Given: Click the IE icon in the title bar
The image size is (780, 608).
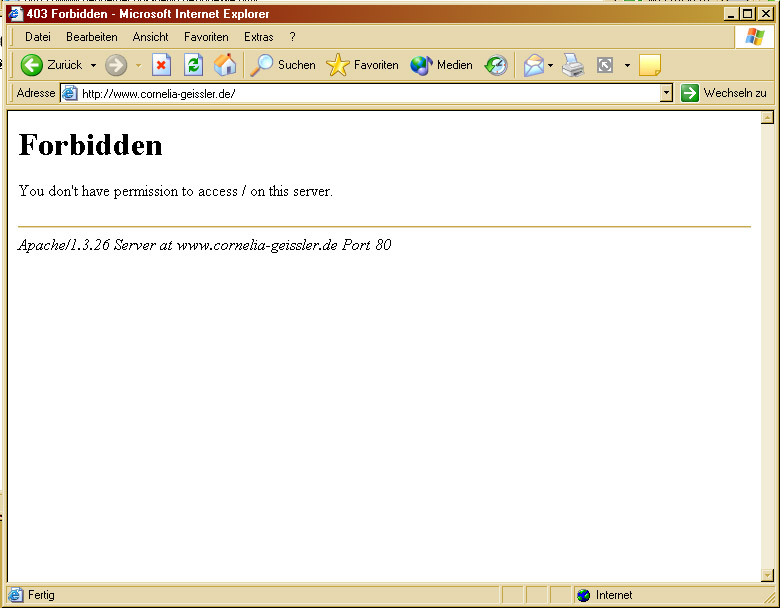Looking at the screenshot, I should click(15, 13).
